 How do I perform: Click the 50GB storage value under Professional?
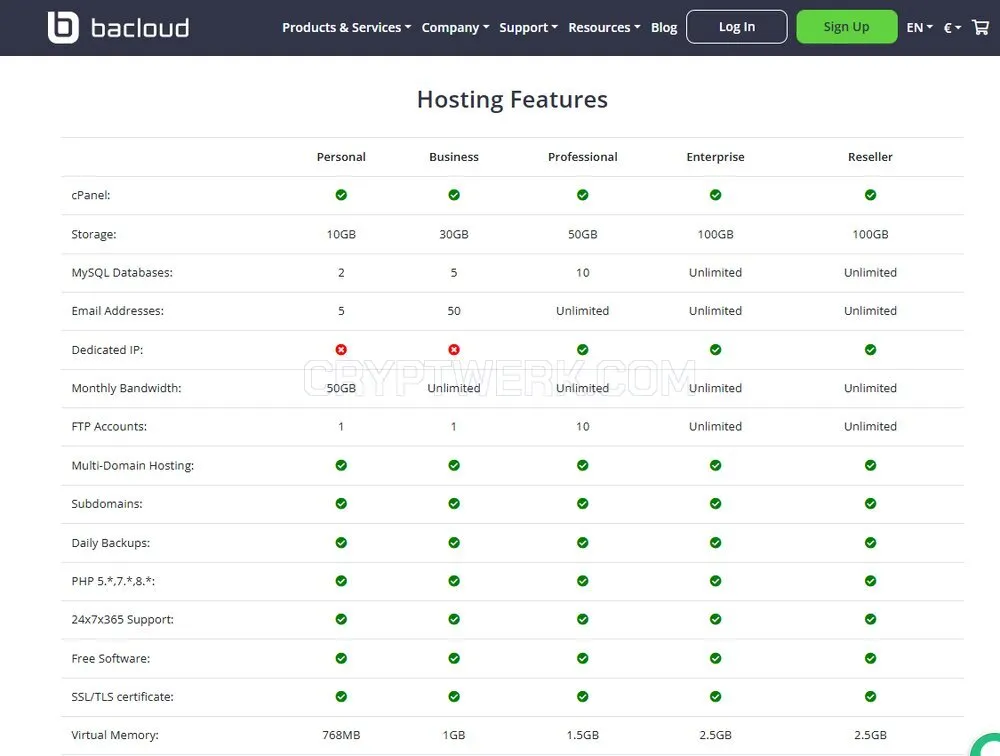582,234
